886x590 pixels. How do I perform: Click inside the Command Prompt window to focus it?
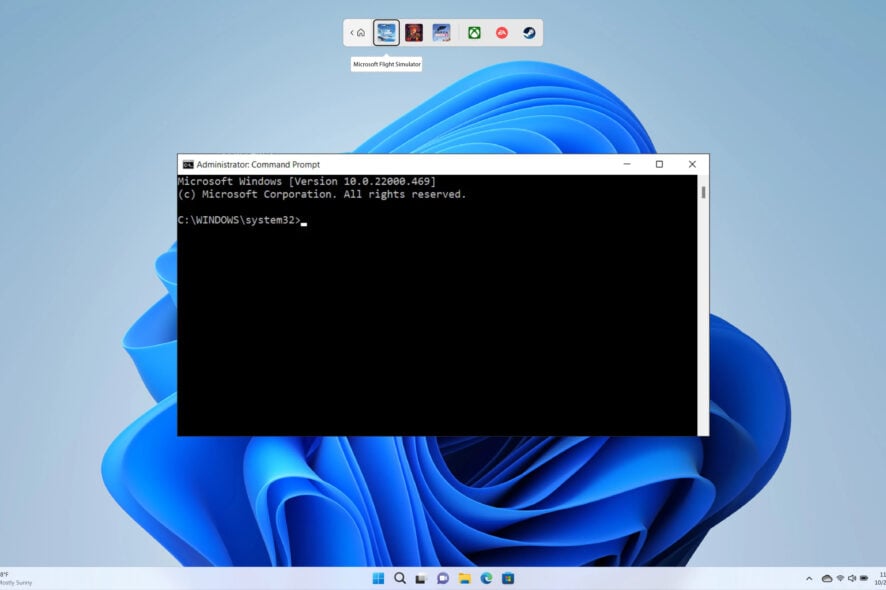click(x=440, y=300)
